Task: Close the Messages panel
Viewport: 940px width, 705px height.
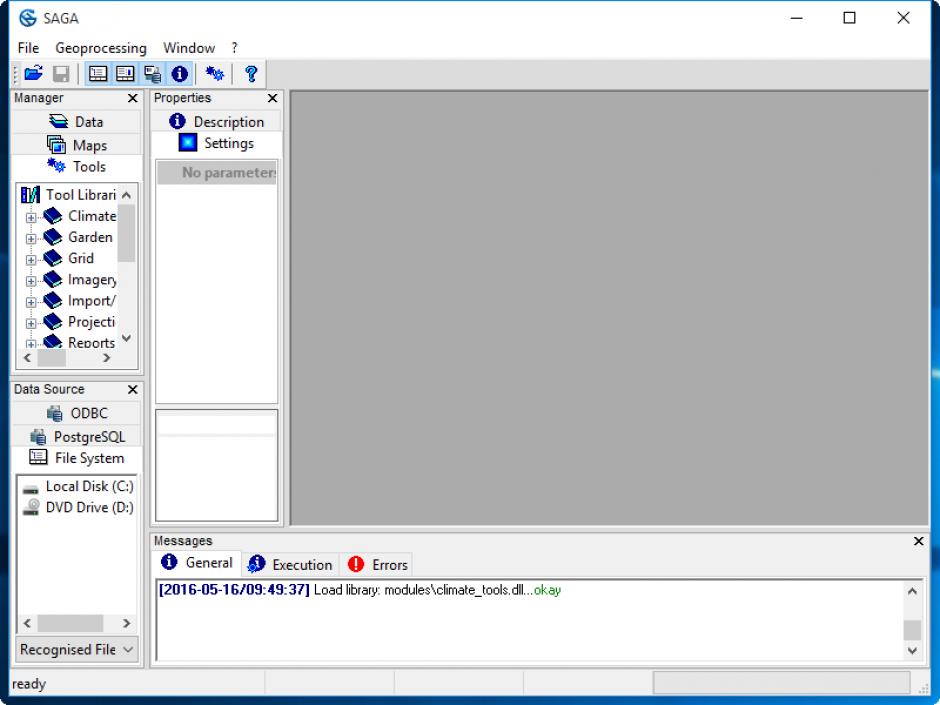Action: pos(918,541)
